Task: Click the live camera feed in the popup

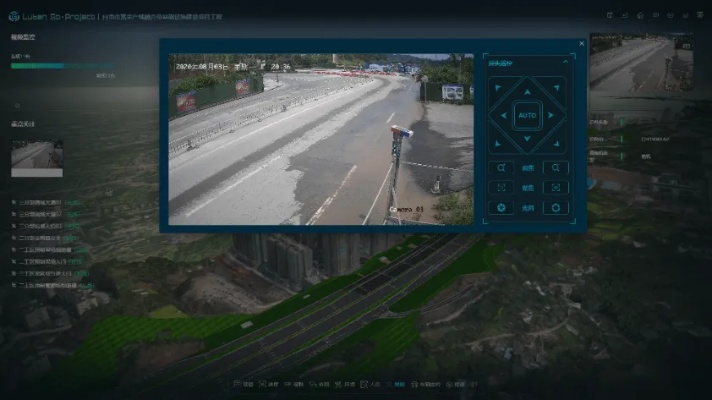Action: pos(321,139)
